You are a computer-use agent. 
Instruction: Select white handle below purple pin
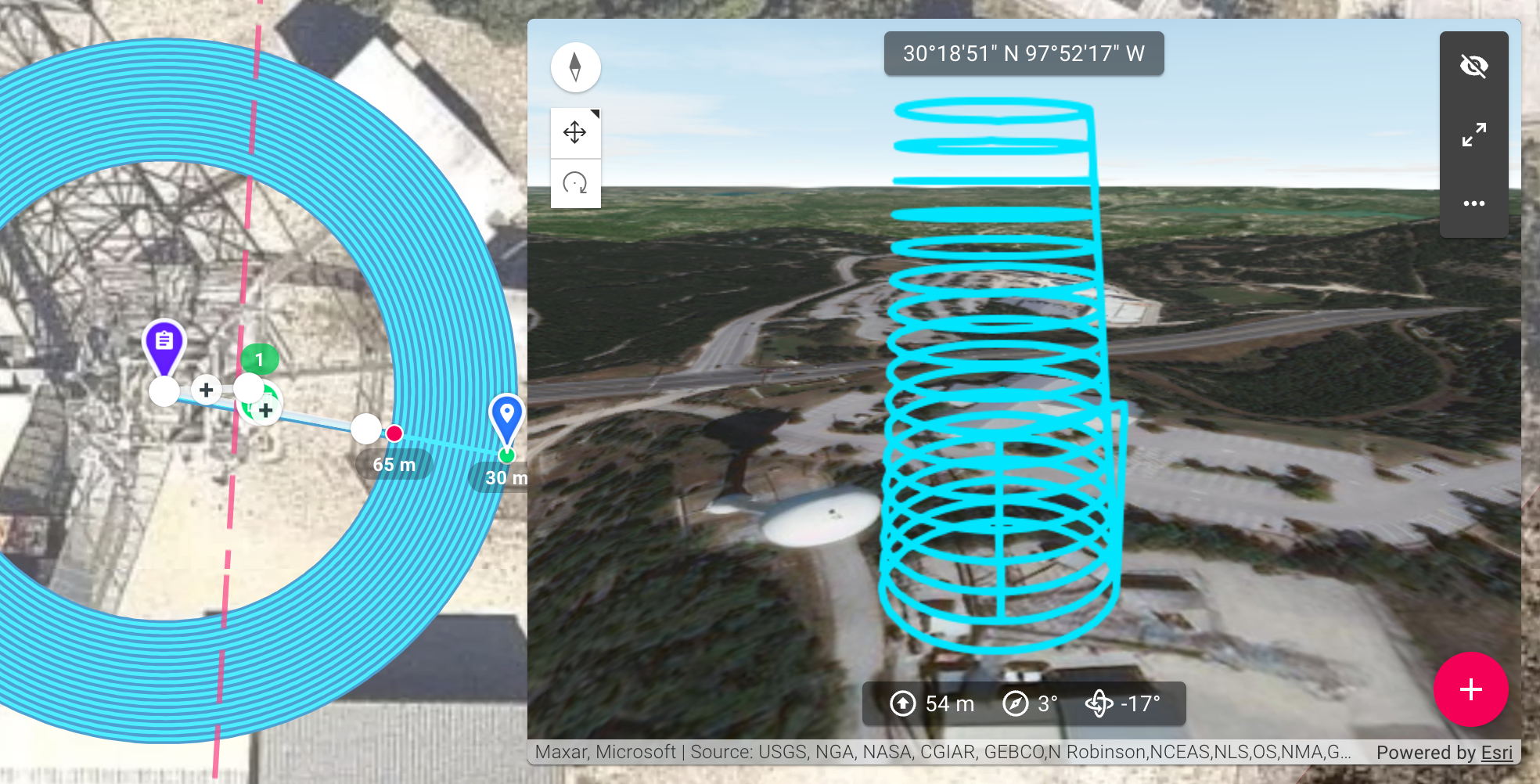tap(164, 391)
